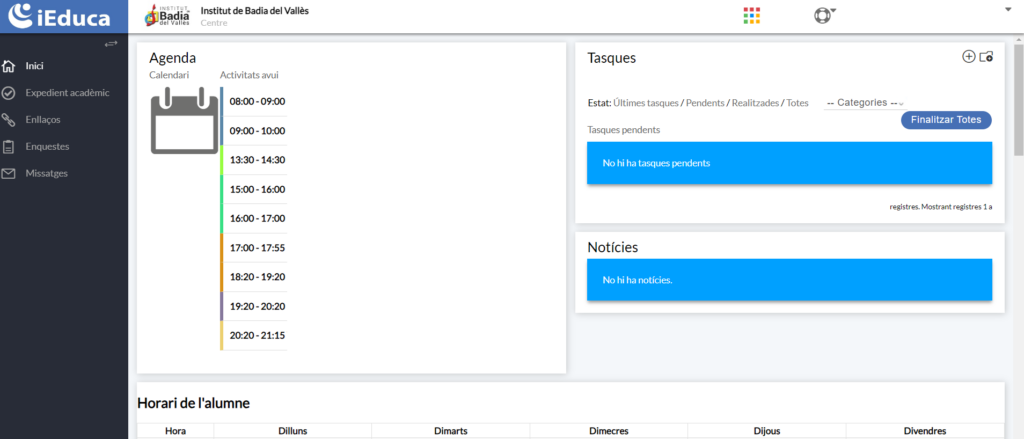Open the help lifebuoy icon
Screen dimensions: 1024x439
[822, 15]
